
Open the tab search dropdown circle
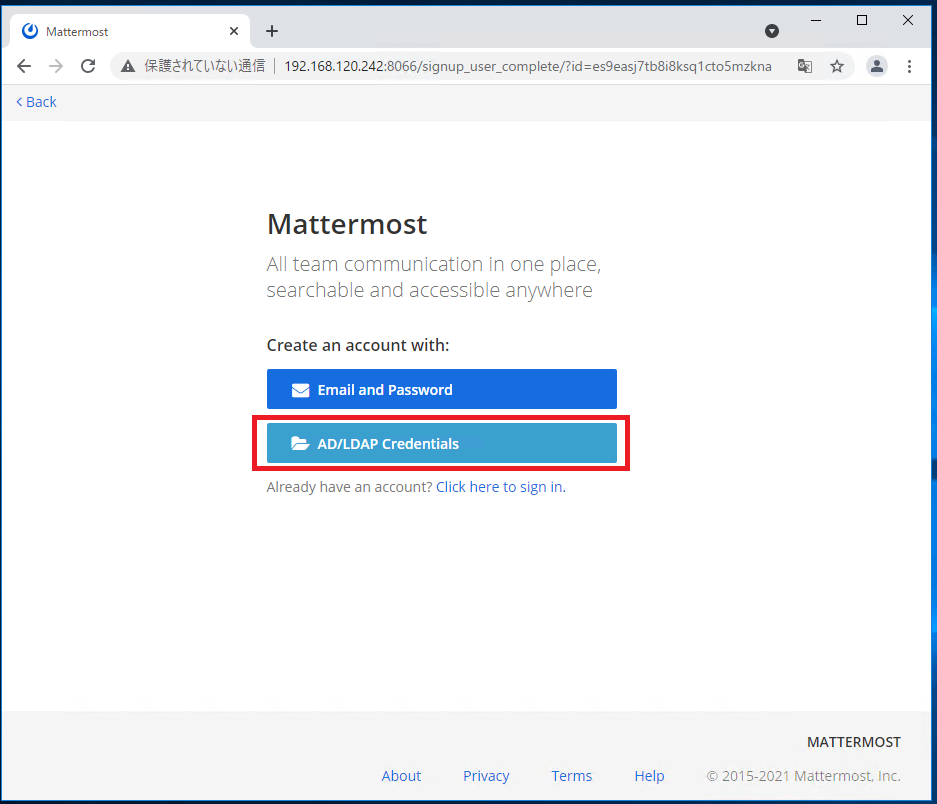772,31
